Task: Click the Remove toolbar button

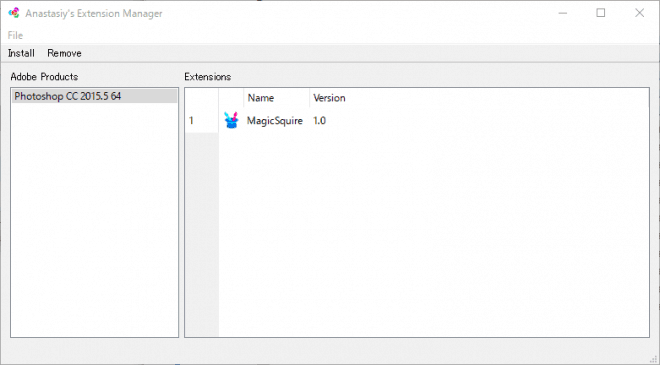Action: [64, 53]
